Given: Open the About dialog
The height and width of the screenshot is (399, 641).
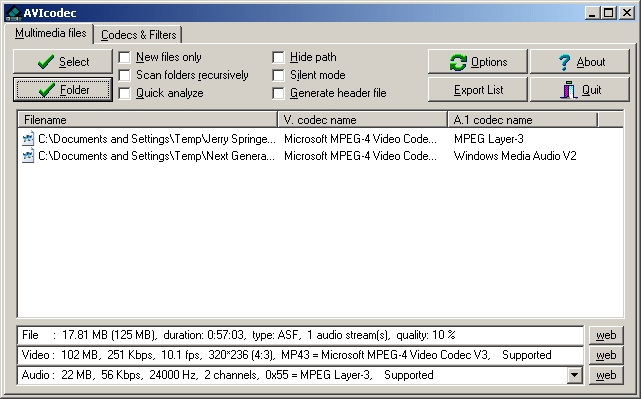Looking at the screenshot, I should [580, 62].
